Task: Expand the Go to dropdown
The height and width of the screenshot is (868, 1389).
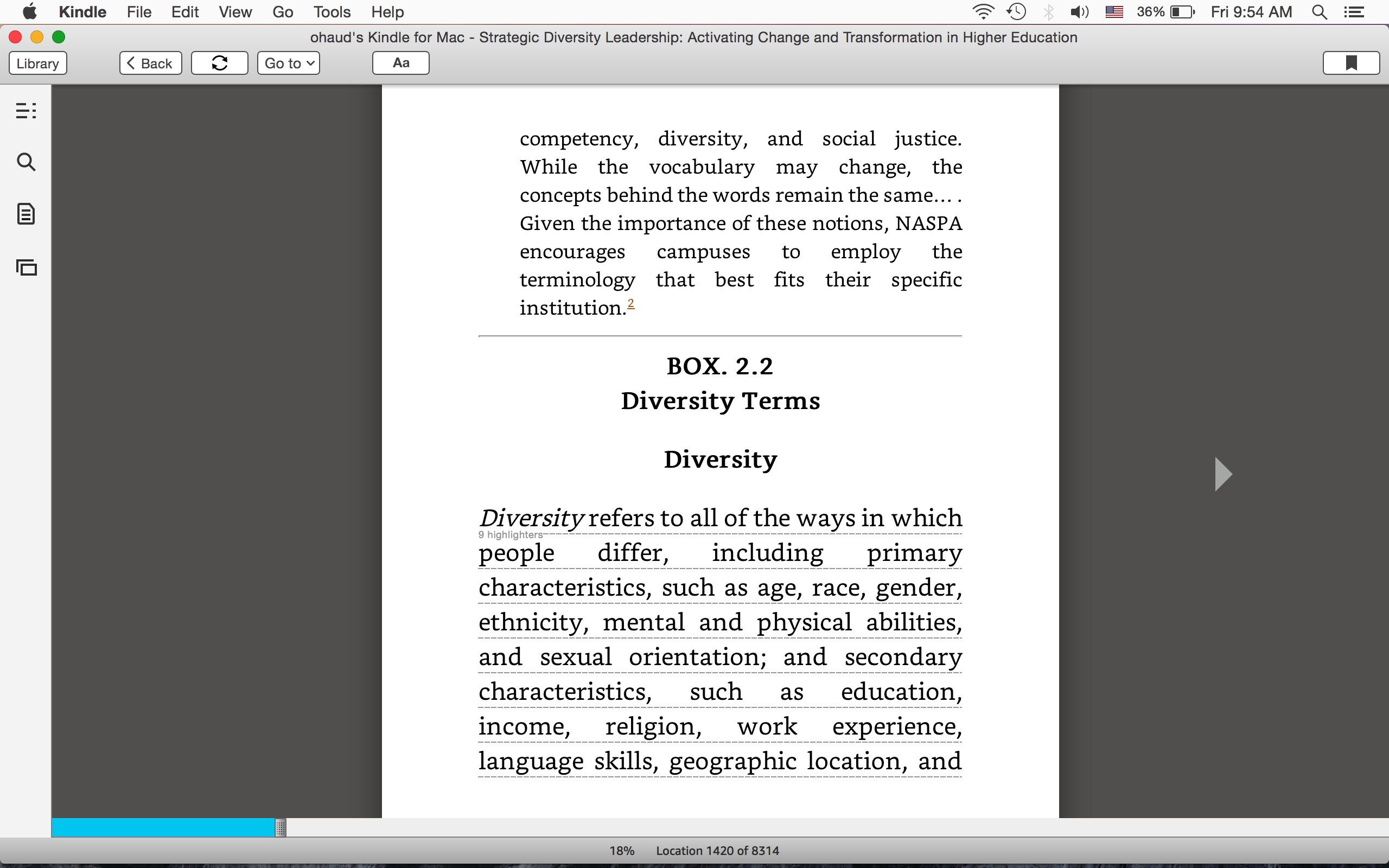Action: 288,63
